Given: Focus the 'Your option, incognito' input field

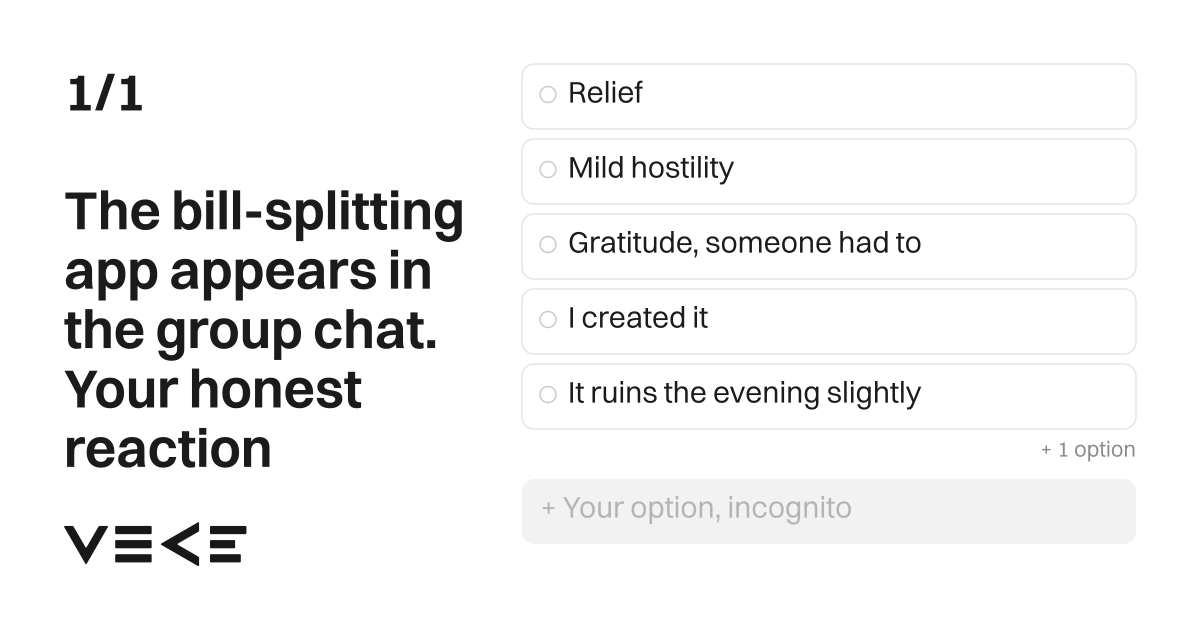Looking at the screenshot, I should point(829,511).
